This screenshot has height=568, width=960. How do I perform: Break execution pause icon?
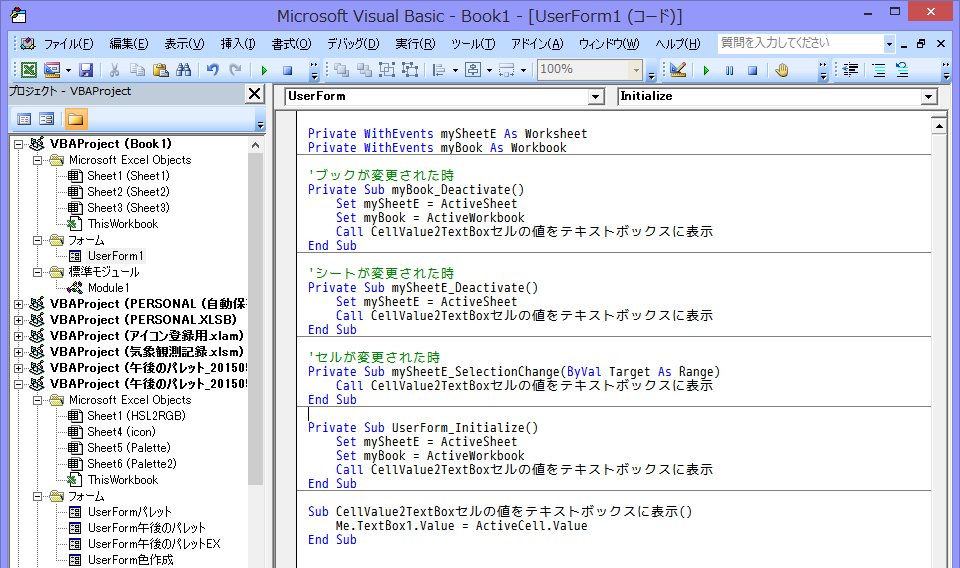pos(729,70)
